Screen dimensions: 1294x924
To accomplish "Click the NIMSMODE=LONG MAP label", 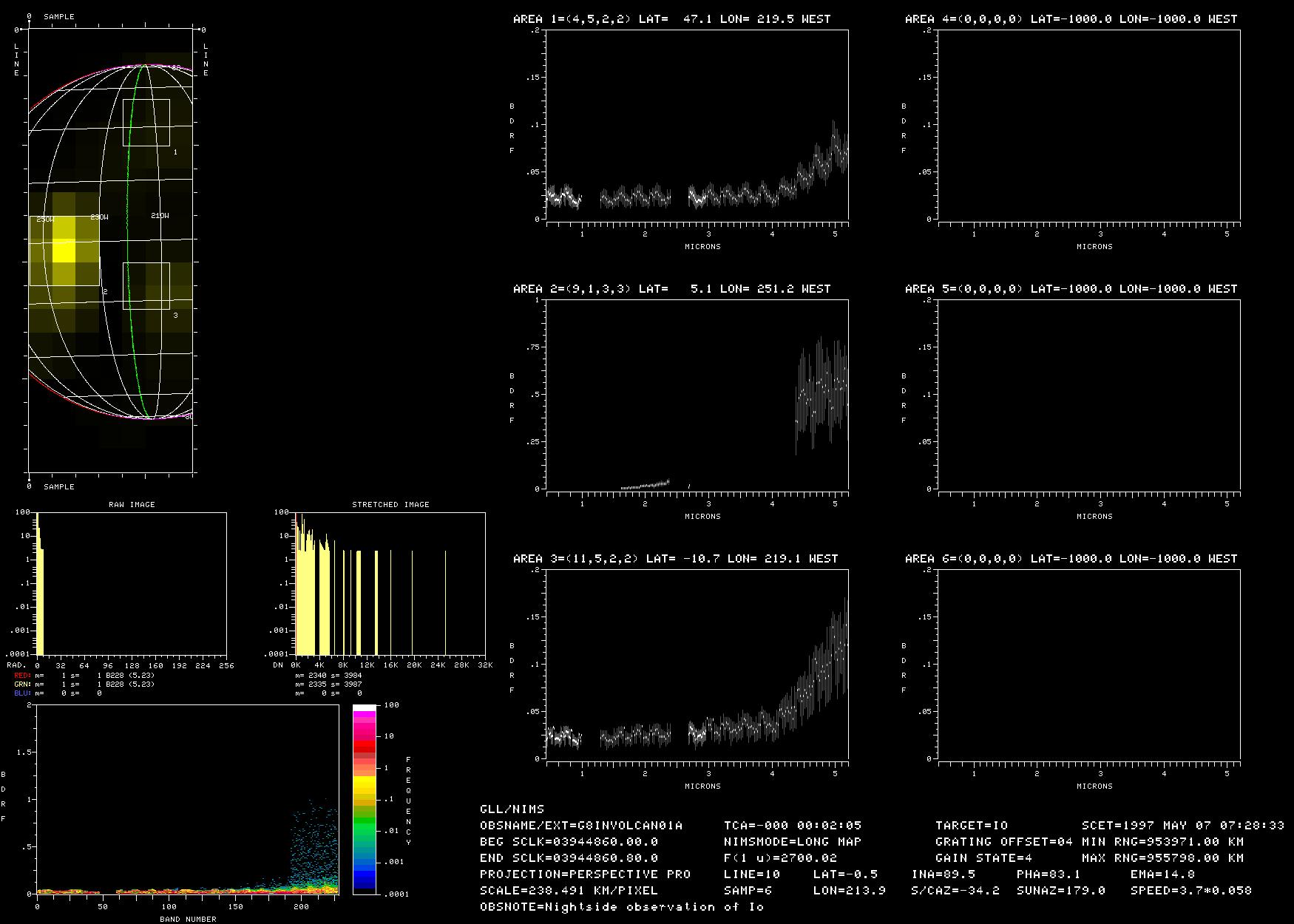I will click(792, 842).
